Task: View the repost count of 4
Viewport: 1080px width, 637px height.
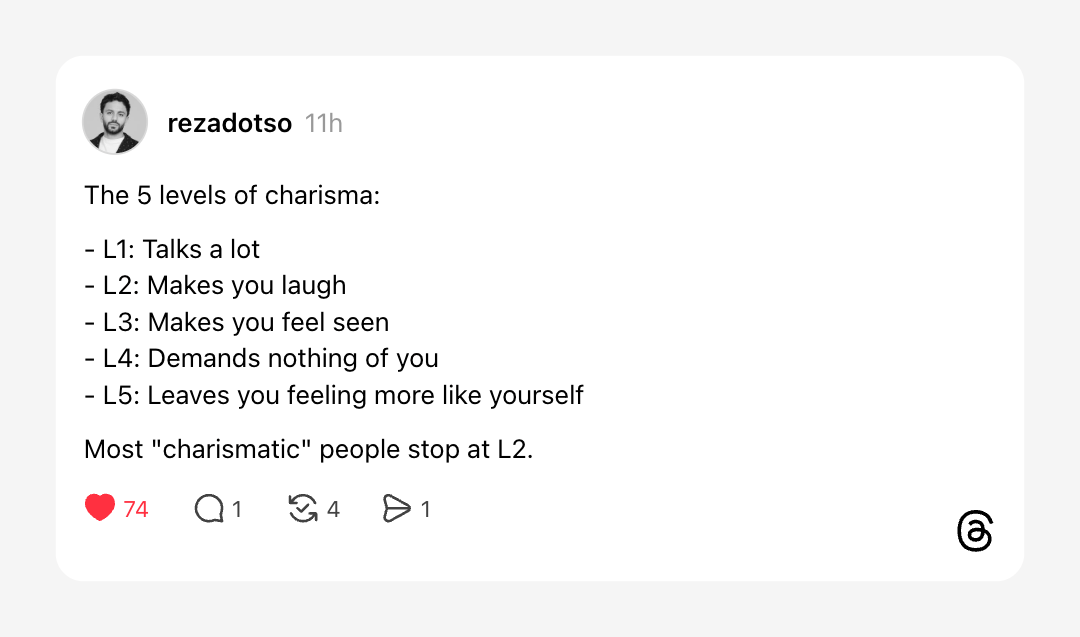Action: 333,510
